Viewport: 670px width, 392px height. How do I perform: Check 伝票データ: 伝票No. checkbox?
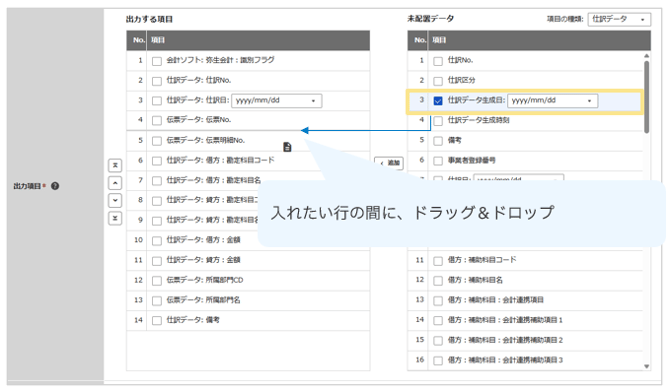pyautogui.click(x=157, y=121)
